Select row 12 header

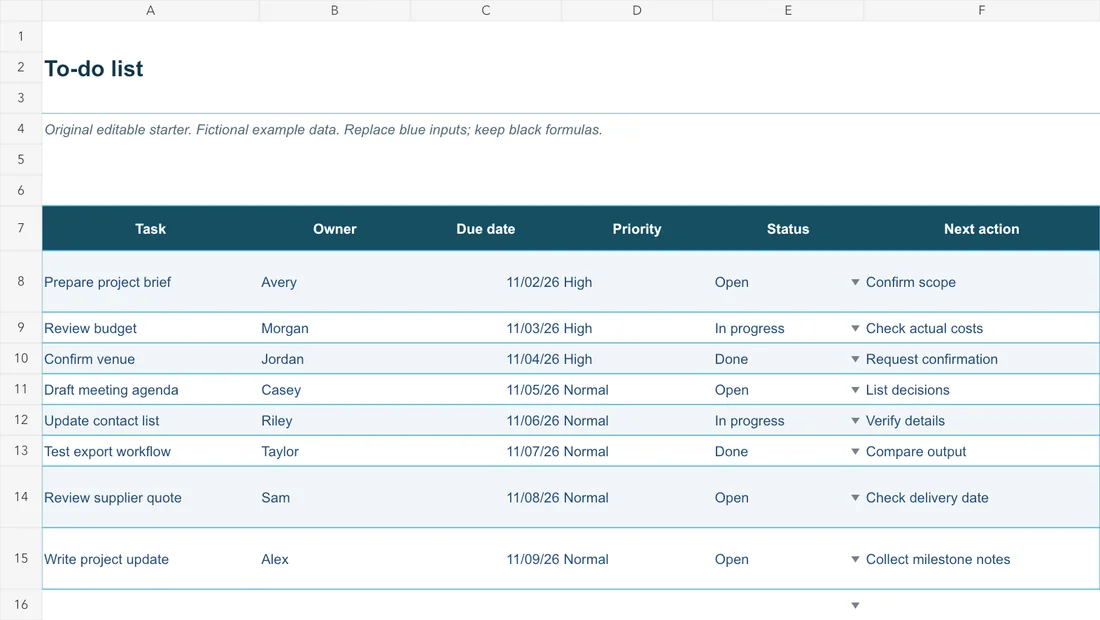pyautogui.click(x=21, y=420)
